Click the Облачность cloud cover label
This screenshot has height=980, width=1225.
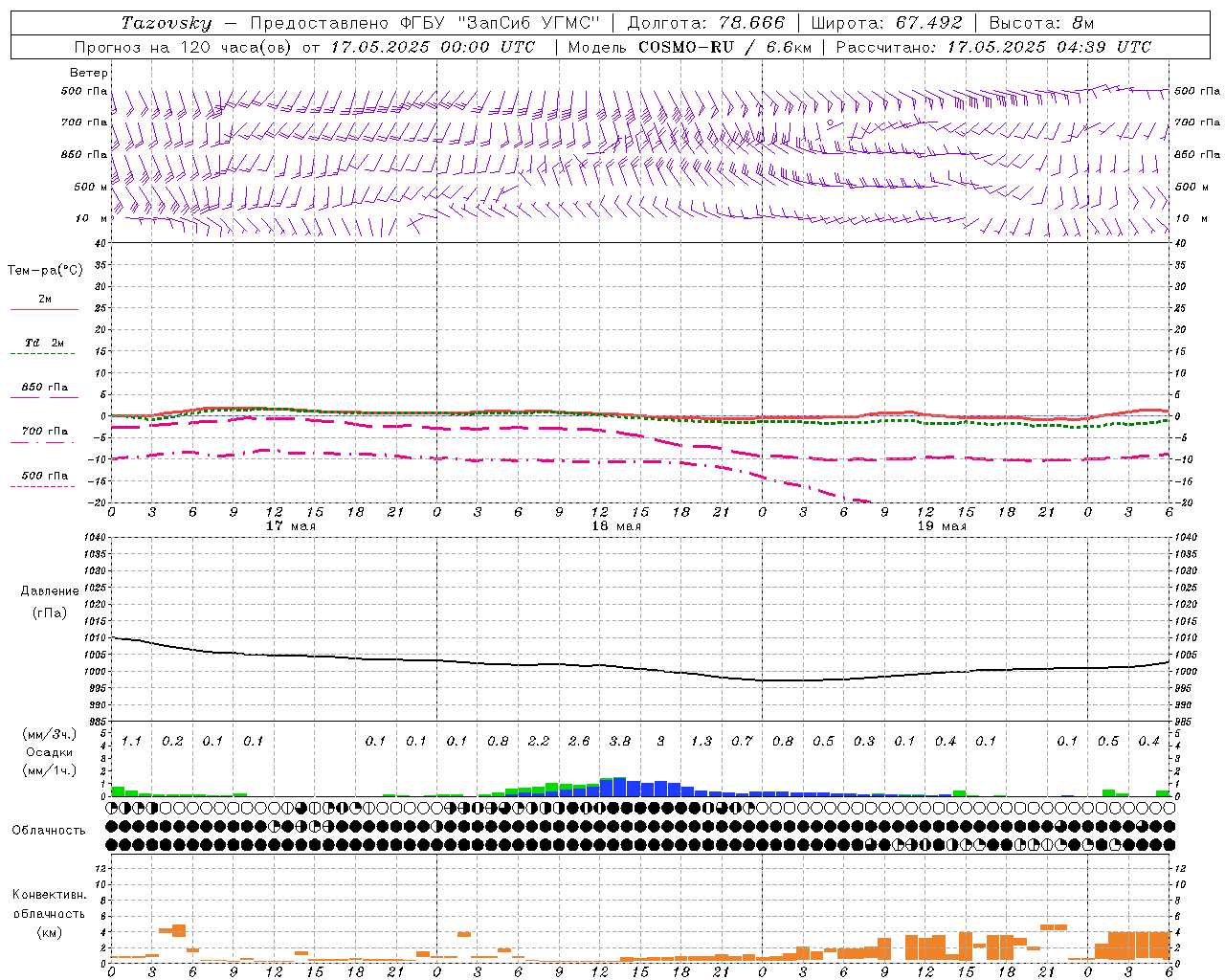tap(49, 831)
